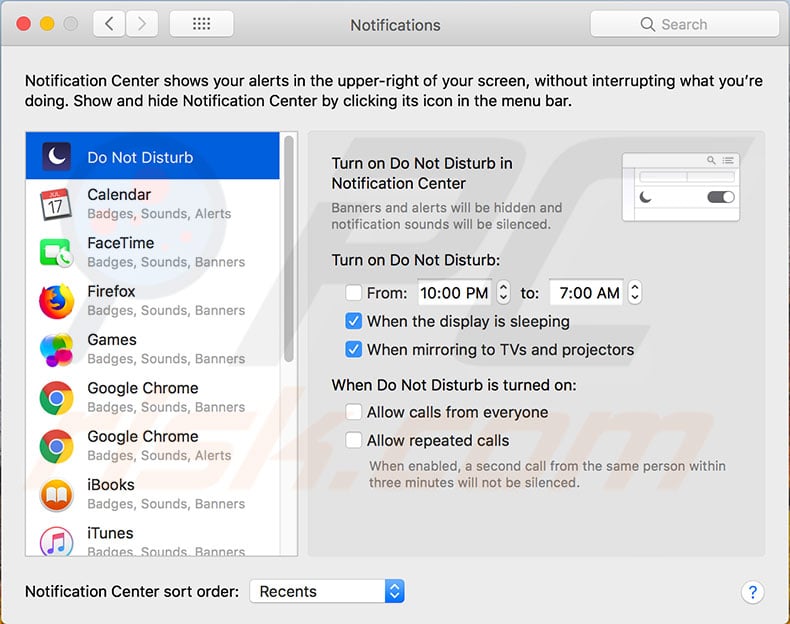Click the app list scrollbar
The width and height of the screenshot is (790, 624).
pos(289,249)
